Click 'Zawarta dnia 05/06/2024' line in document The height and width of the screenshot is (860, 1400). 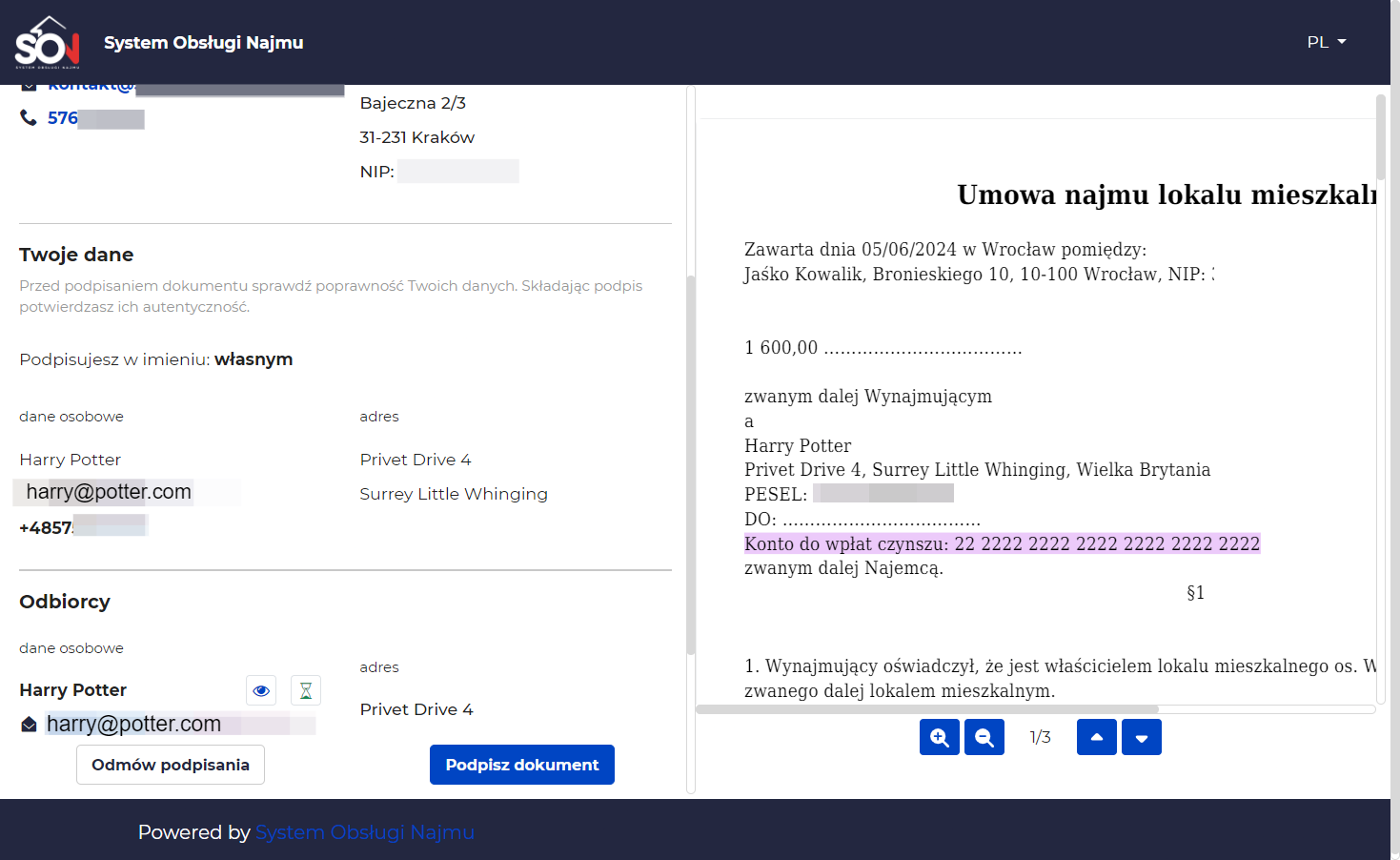click(x=945, y=250)
